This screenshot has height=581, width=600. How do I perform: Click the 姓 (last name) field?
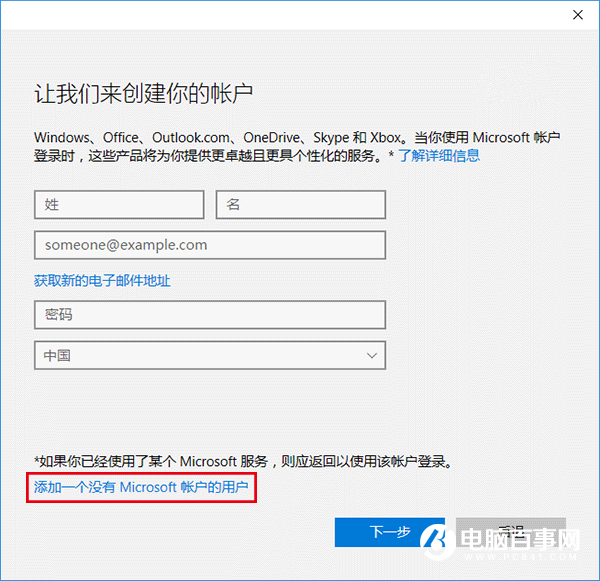pyautogui.click(x=119, y=205)
